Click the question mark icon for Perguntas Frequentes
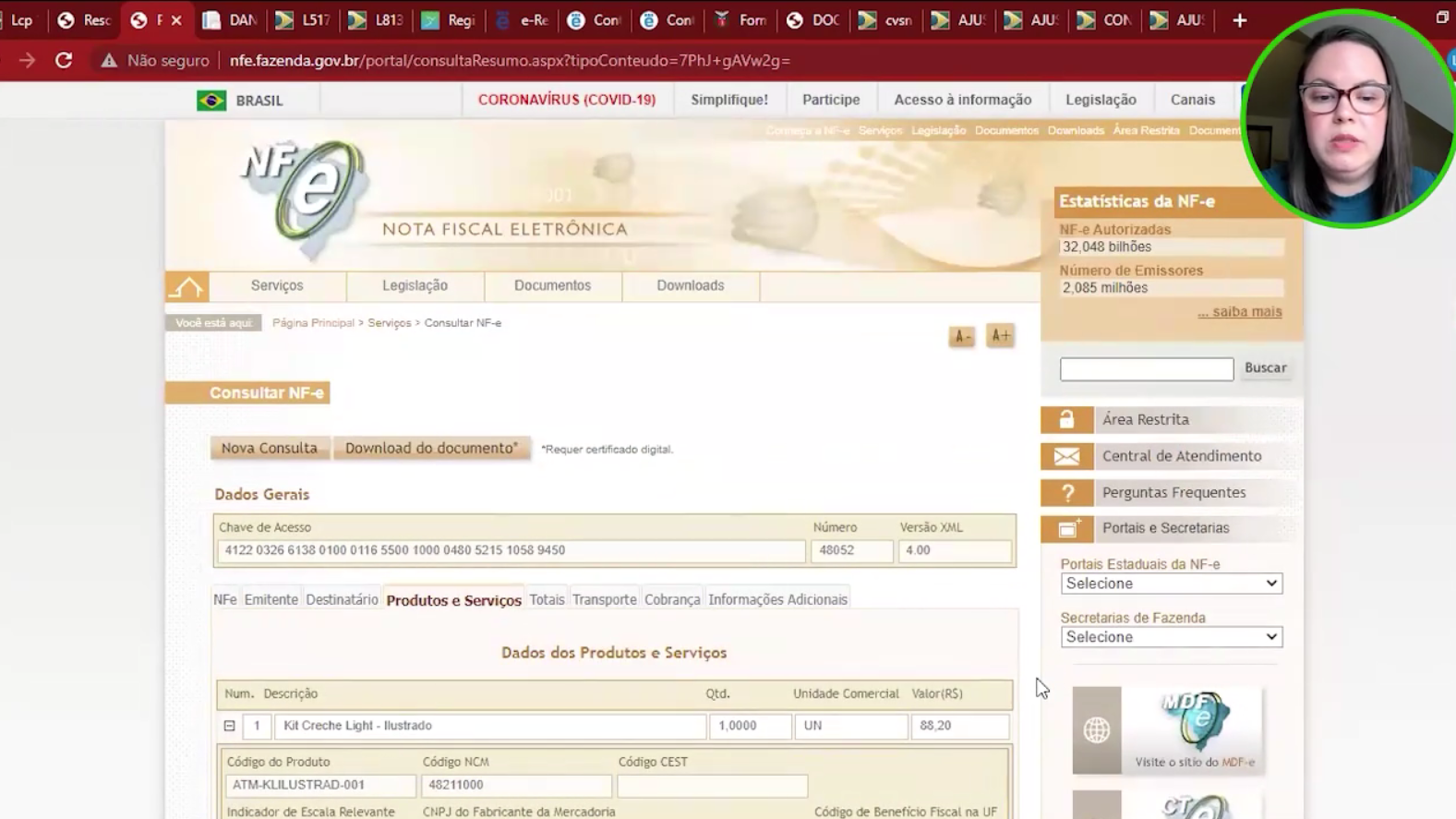This screenshot has height=819, width=1456. (1067, 493)
